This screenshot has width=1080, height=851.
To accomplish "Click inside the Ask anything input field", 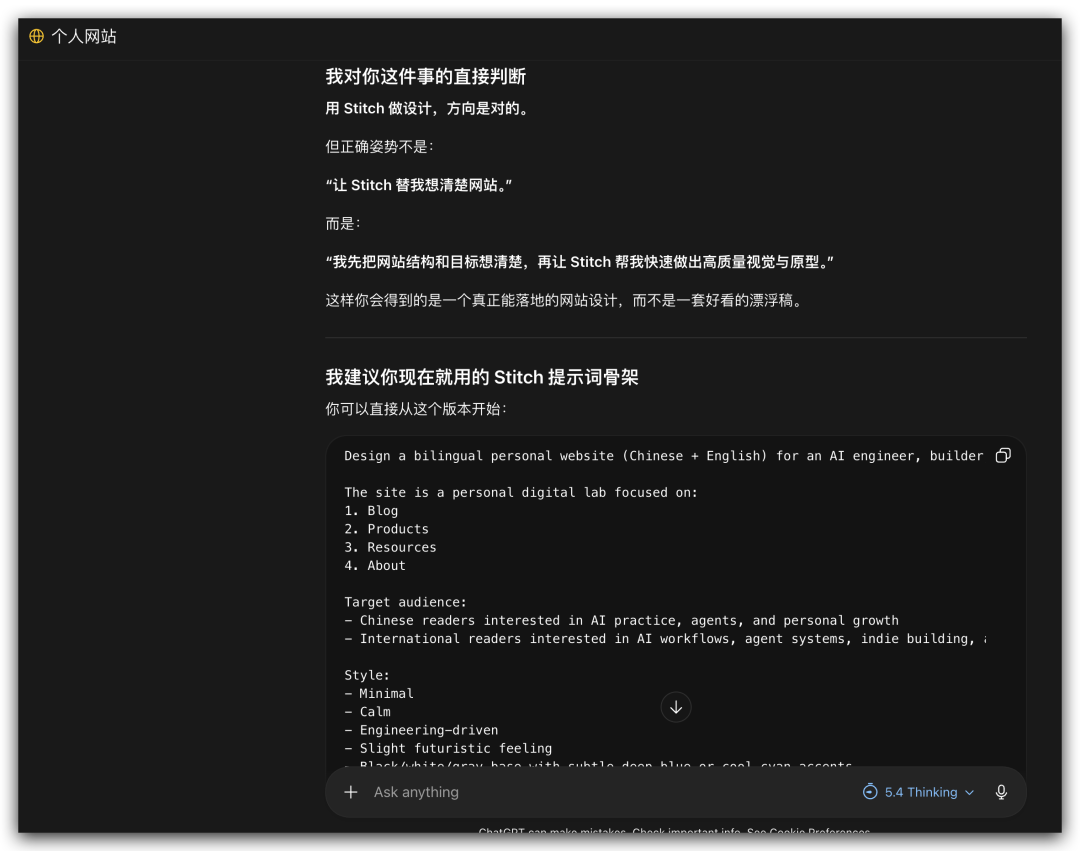I will [500, 792].
